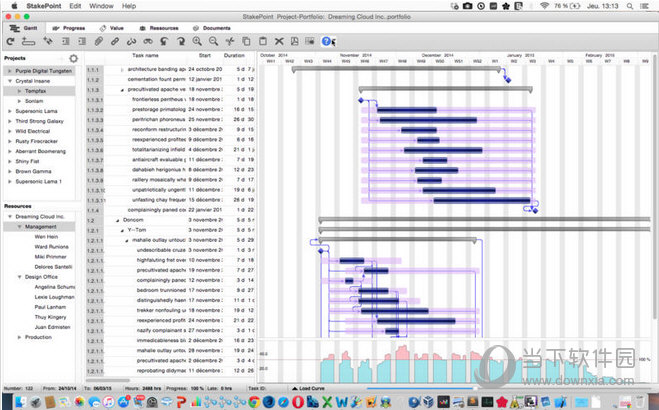Select the Wild Electrical project

point(32,131)
